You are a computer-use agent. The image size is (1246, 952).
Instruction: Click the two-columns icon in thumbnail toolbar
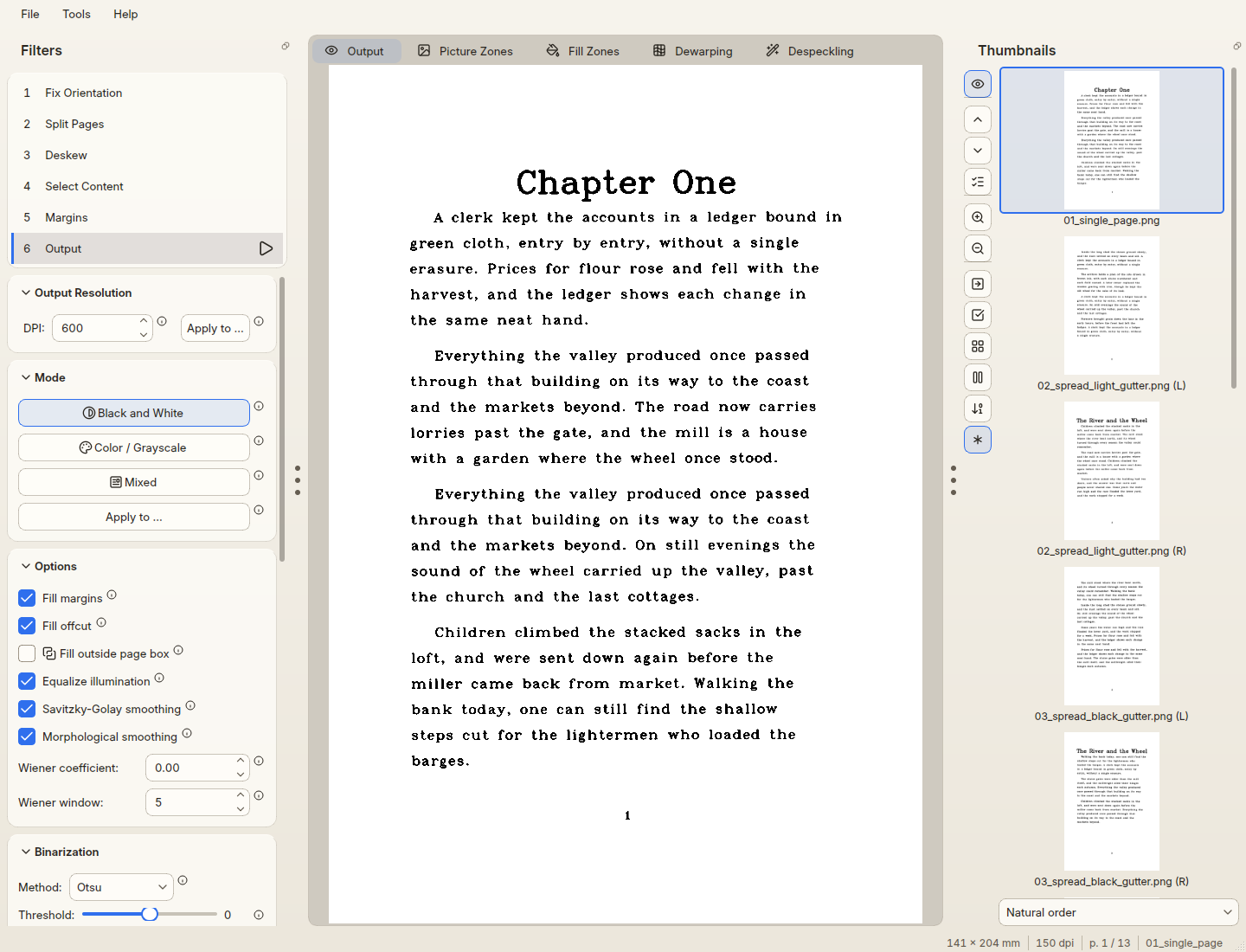(x=978, y=377)
